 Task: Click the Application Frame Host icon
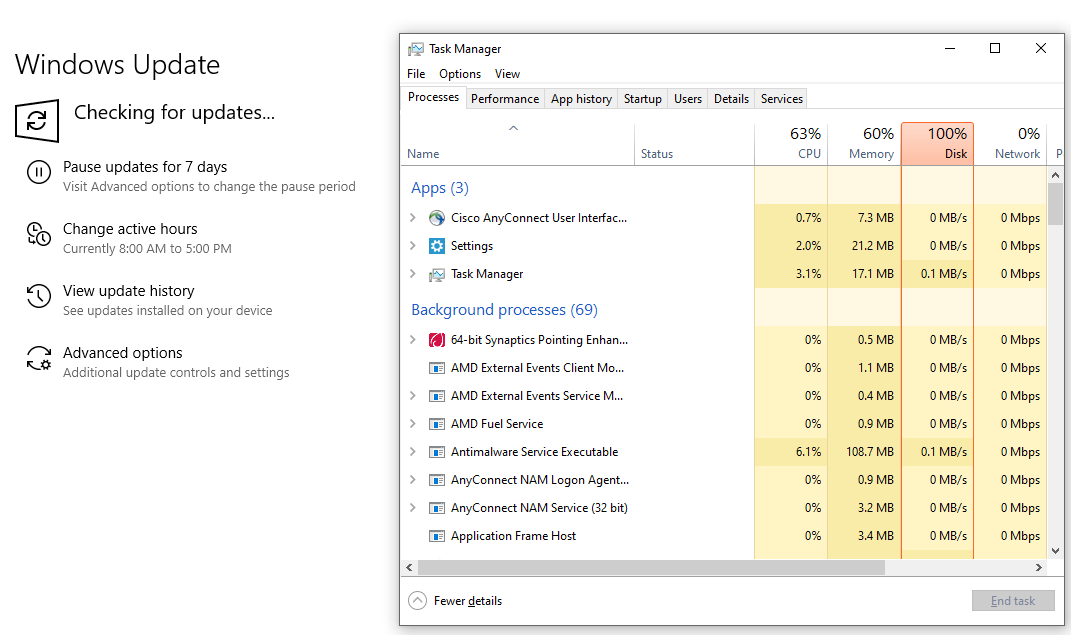436,536
